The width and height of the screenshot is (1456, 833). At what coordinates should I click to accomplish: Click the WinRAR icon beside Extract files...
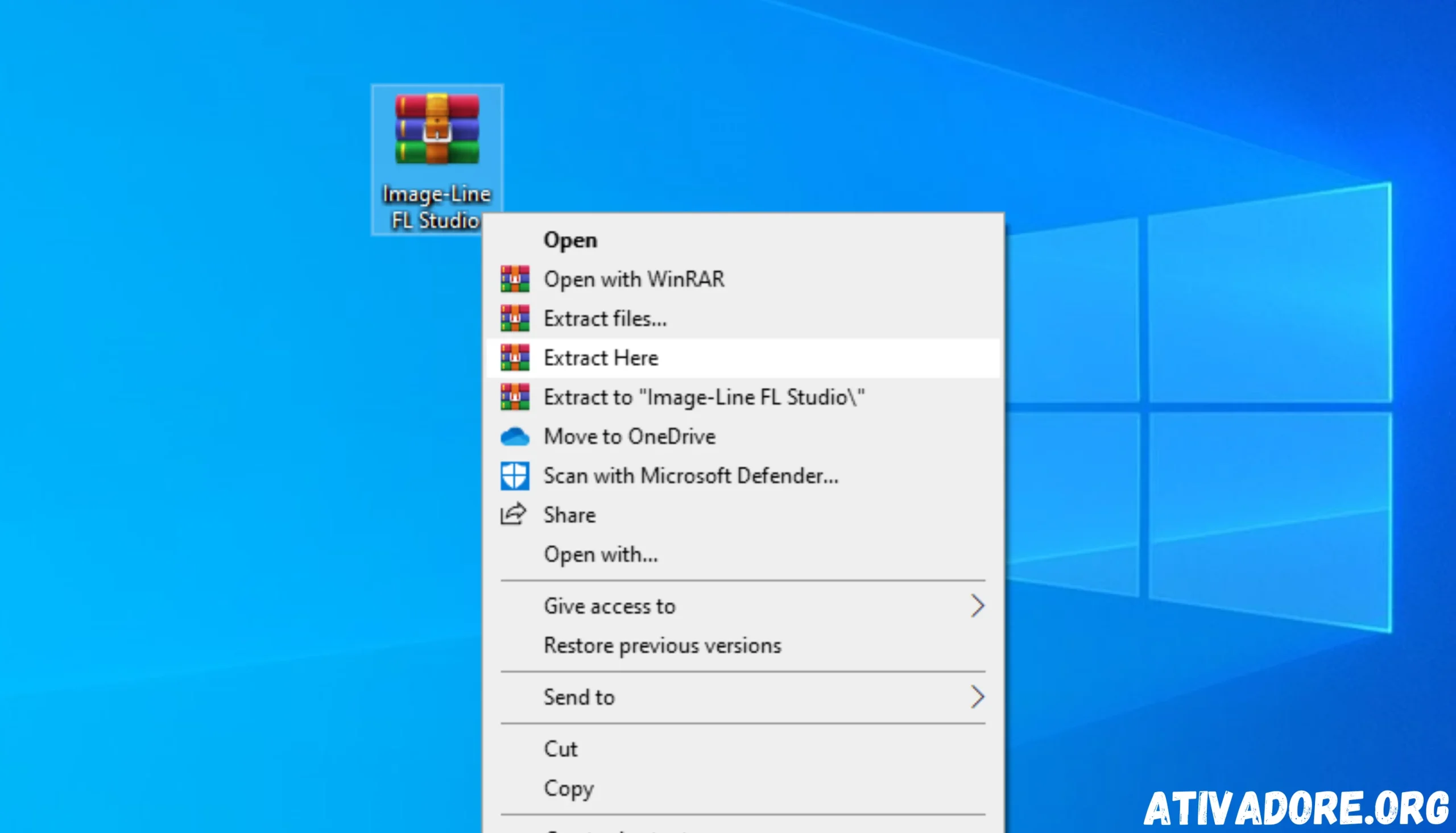pyautogui.click(x=515, y=318)
